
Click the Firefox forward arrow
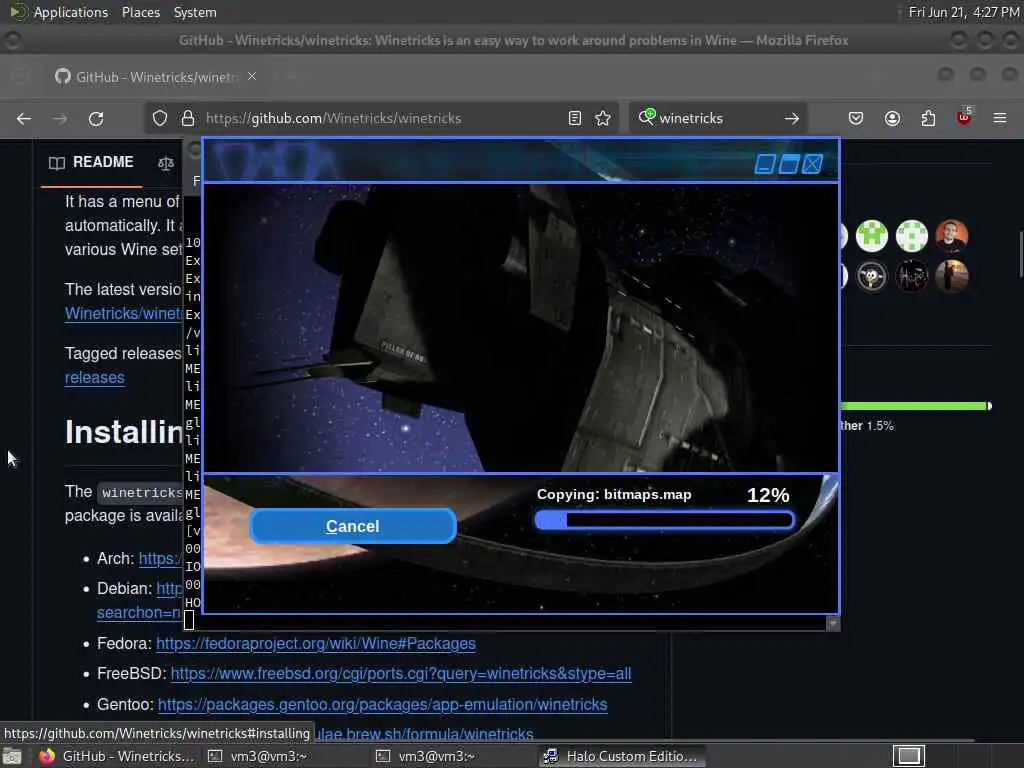tap(59, 118)
